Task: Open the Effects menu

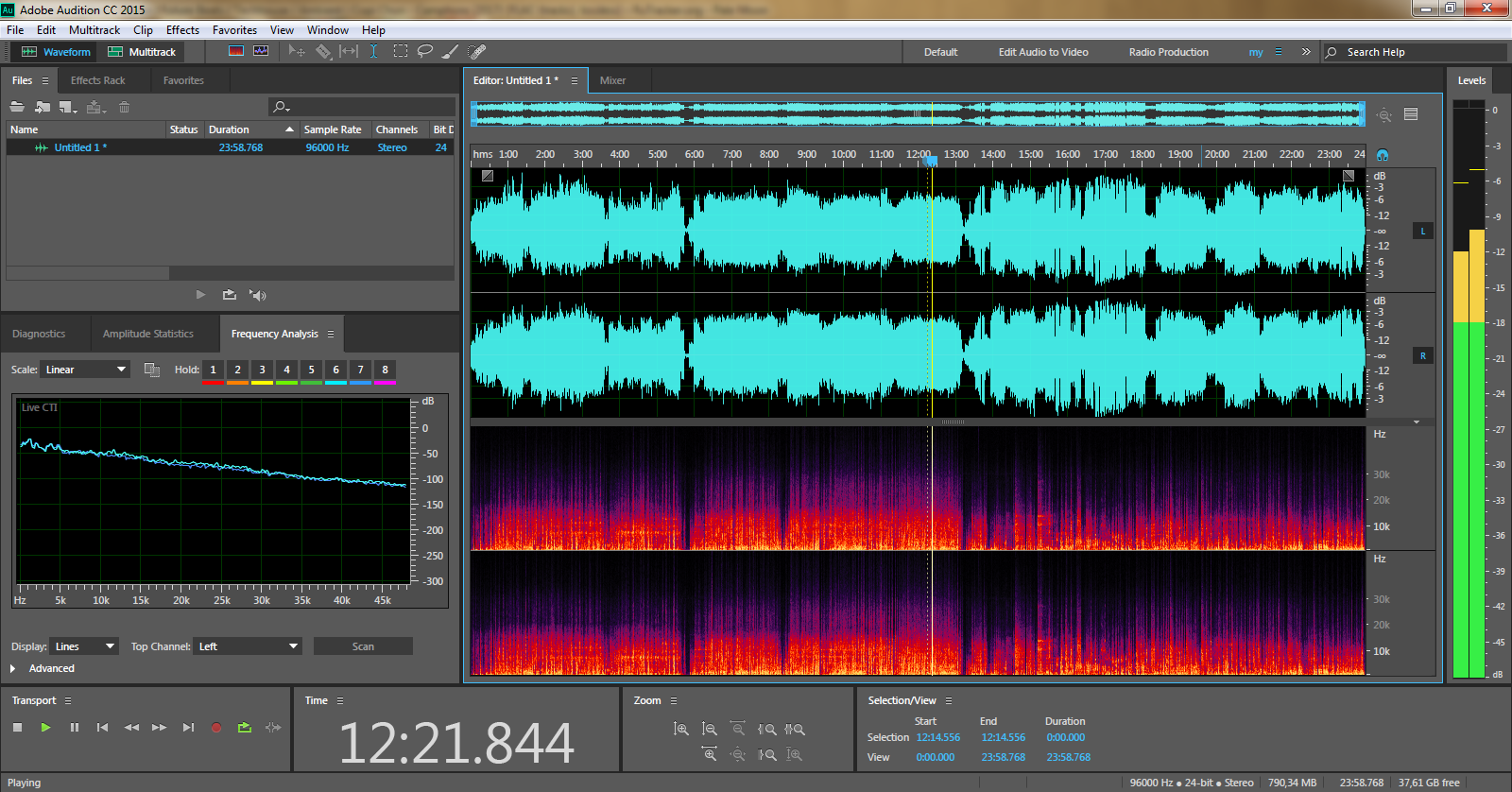Action: point(182,30)
